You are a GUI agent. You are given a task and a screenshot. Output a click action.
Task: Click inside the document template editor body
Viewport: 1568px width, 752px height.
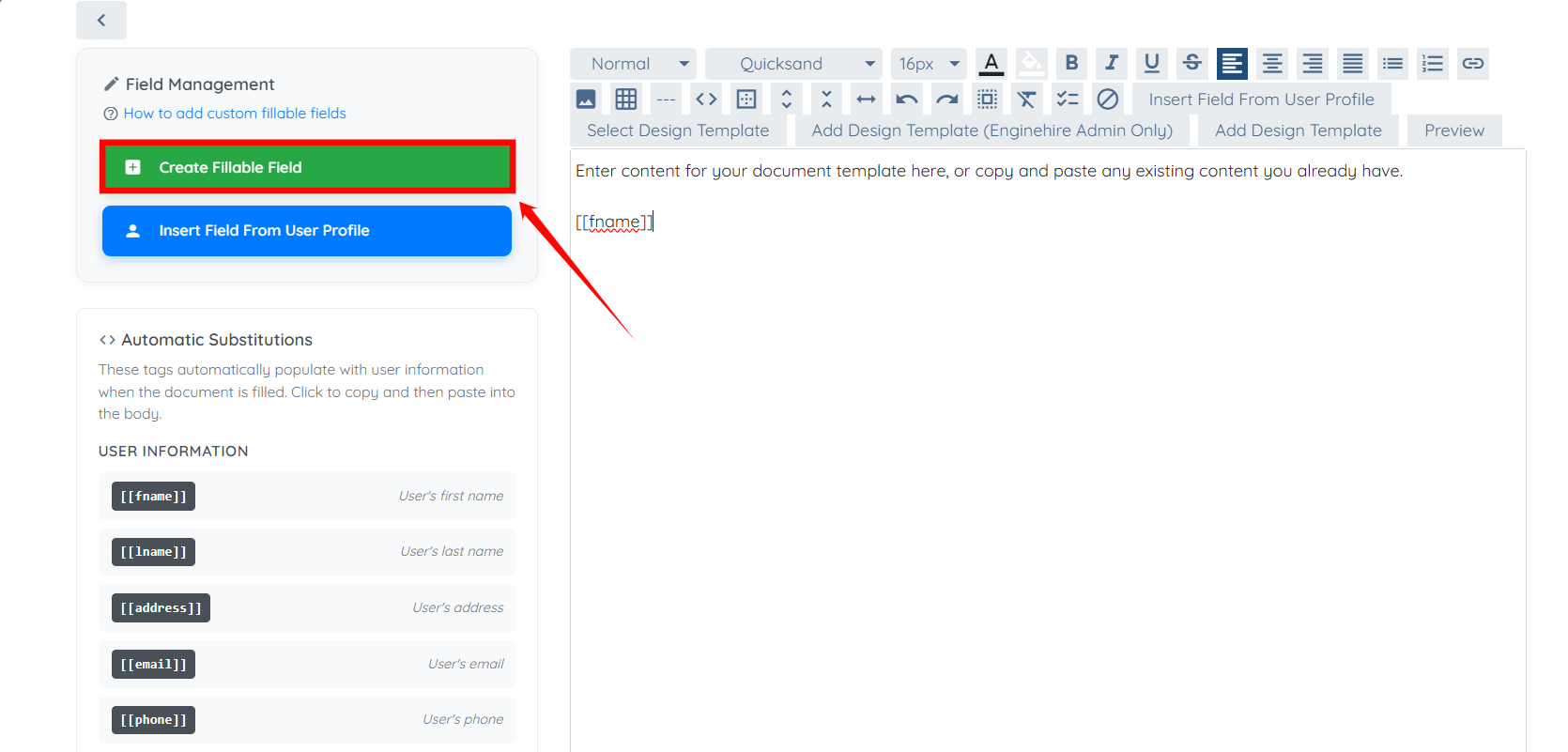click(1048, 451)
